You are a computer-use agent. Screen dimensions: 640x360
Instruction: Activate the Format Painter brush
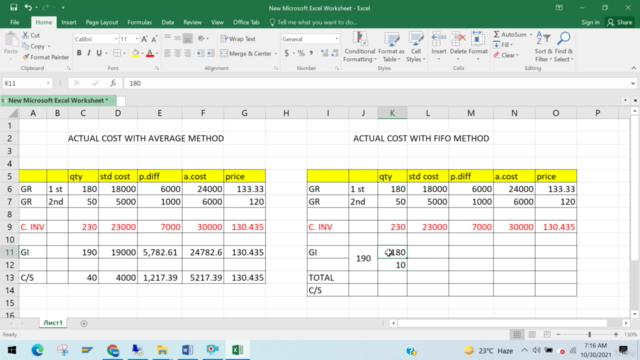click(x=26, y=57)
